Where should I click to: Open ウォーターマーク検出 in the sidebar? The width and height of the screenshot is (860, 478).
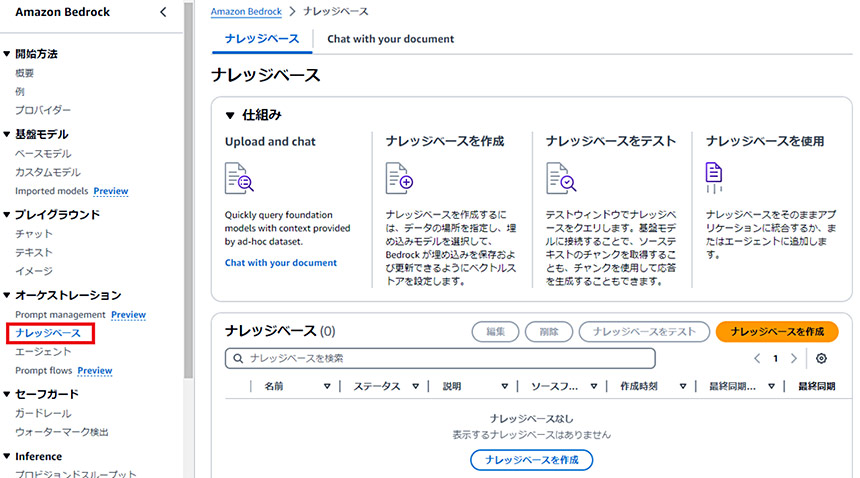point(61,432)
